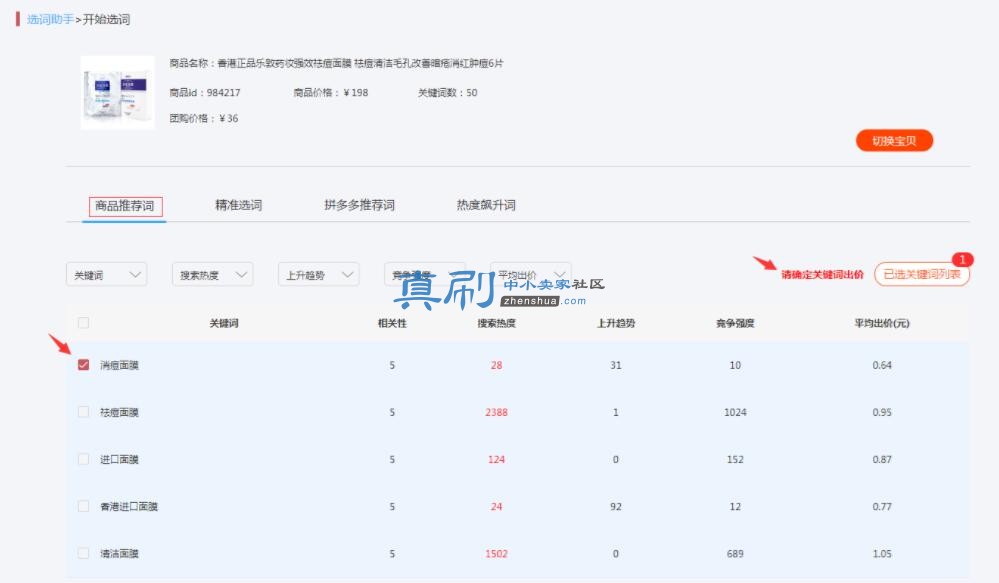Click the 上升趋势 column header
Screen dimensions: 999x583
pyautogui.click(x=615, y=324)
